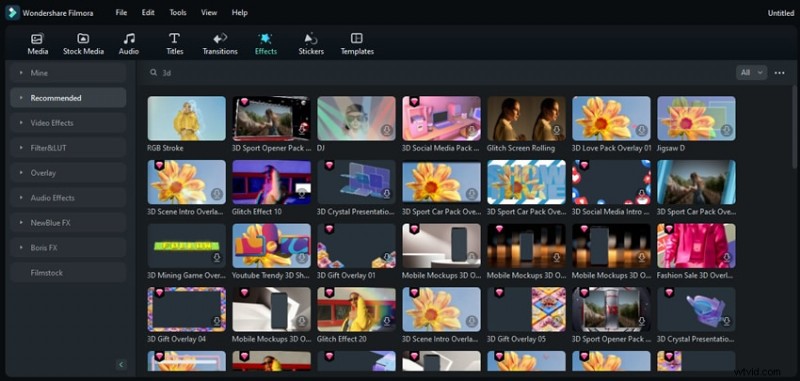This screenshot has height=381, width=800.
Task: Click premium gem badge on Fashion Sale 3D Overlay
Action: (669, 229)
